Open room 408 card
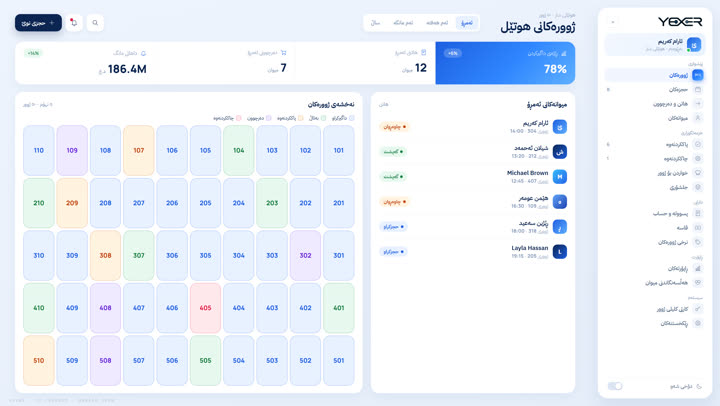Image resolution: width=720 pixels, height=406 pixels. pyautogui.click(x=105, y=308)
